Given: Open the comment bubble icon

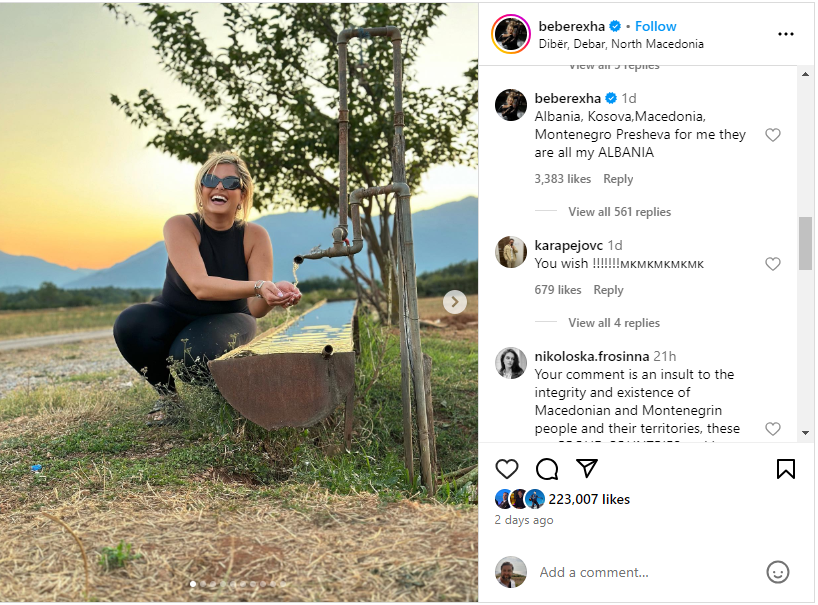Looking at the screenshot, I should [547, 469].
